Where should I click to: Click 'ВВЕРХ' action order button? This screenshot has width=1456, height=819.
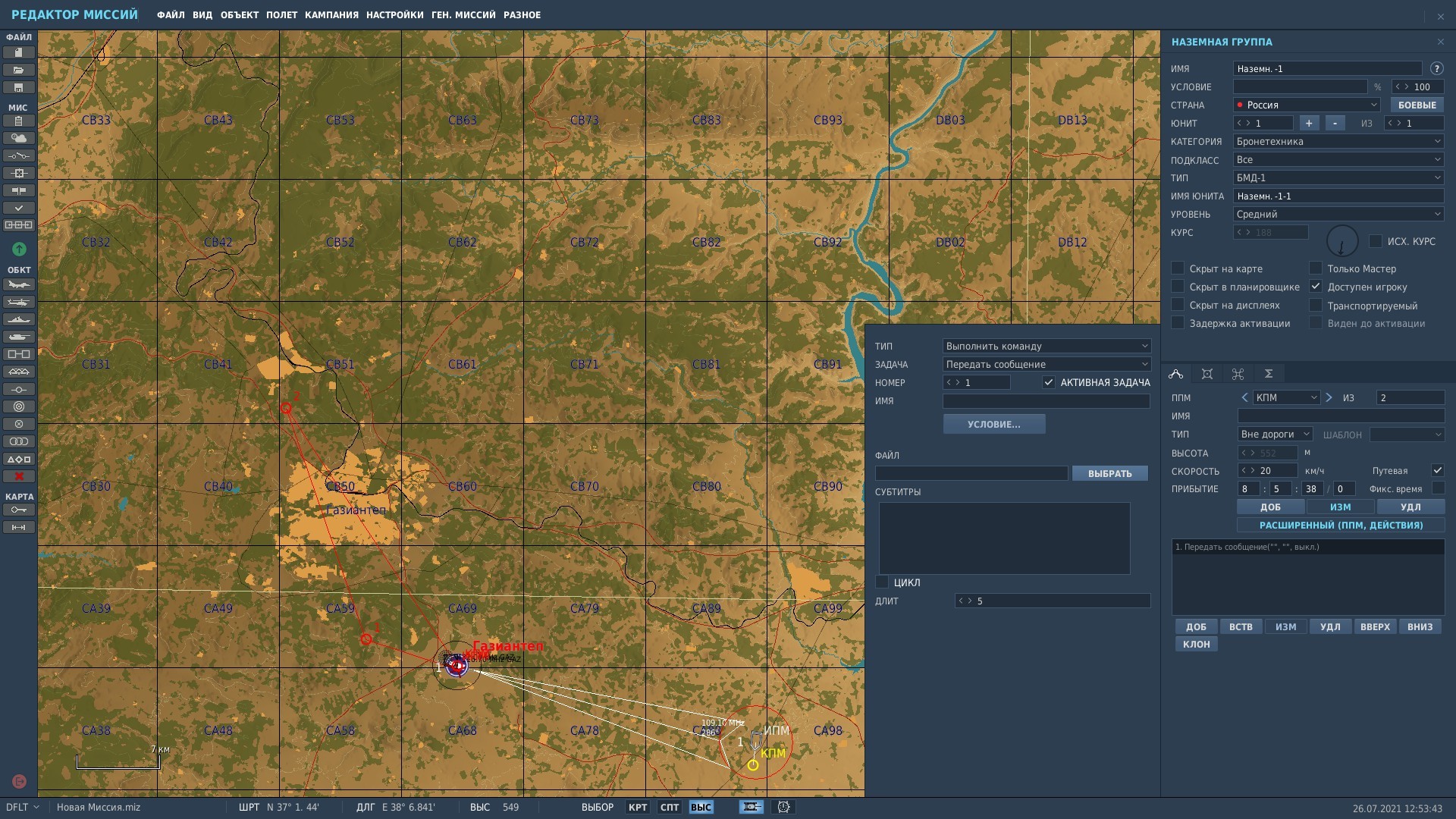[1375, 627]
